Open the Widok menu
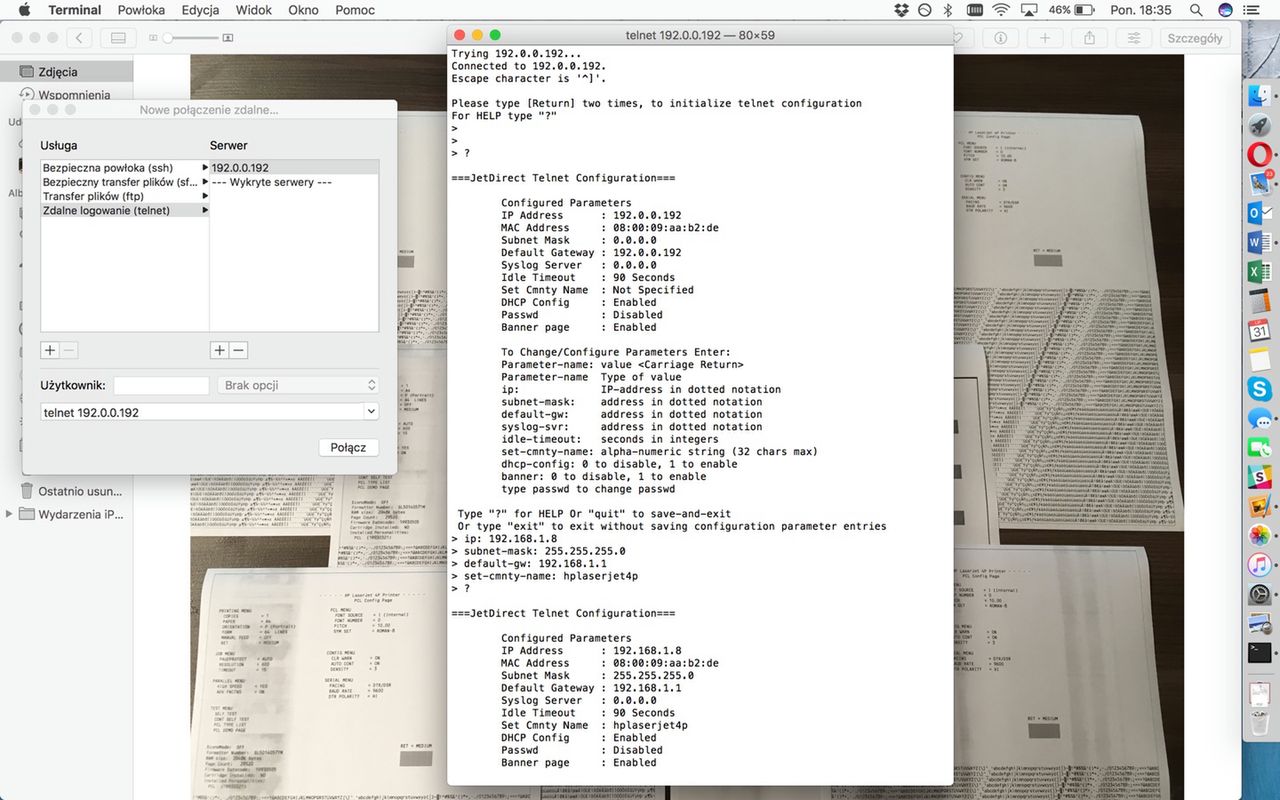This screenshot has width=1280, height=800. (254, 10)
